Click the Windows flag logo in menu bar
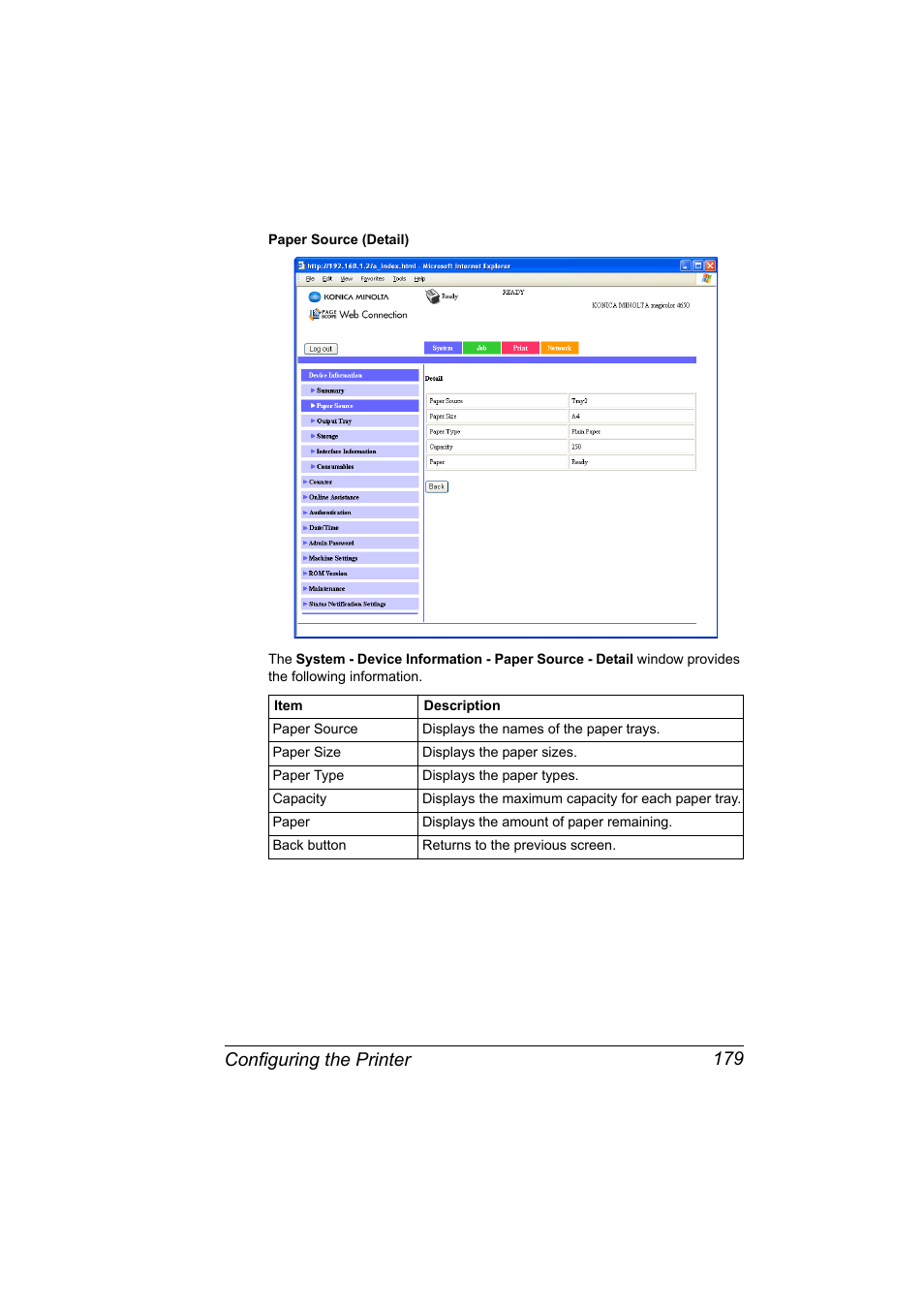The height and width of the screenshot is (1308, 924). [x=707, y=278]
